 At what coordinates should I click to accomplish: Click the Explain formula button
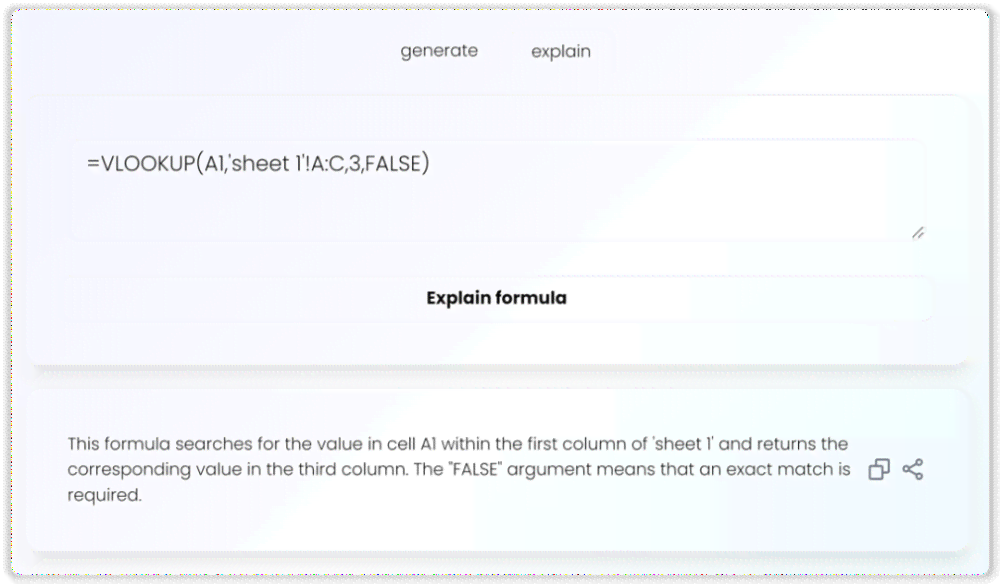(497, 298)
